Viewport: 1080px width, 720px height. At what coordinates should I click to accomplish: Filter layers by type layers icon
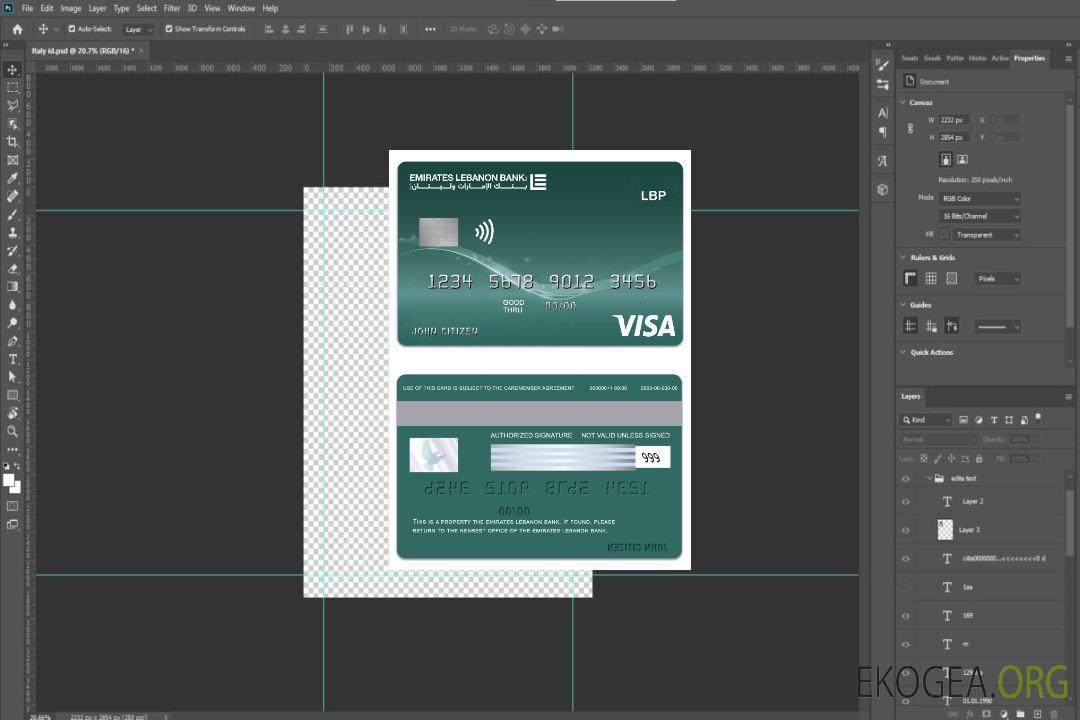tap(994, 420)
